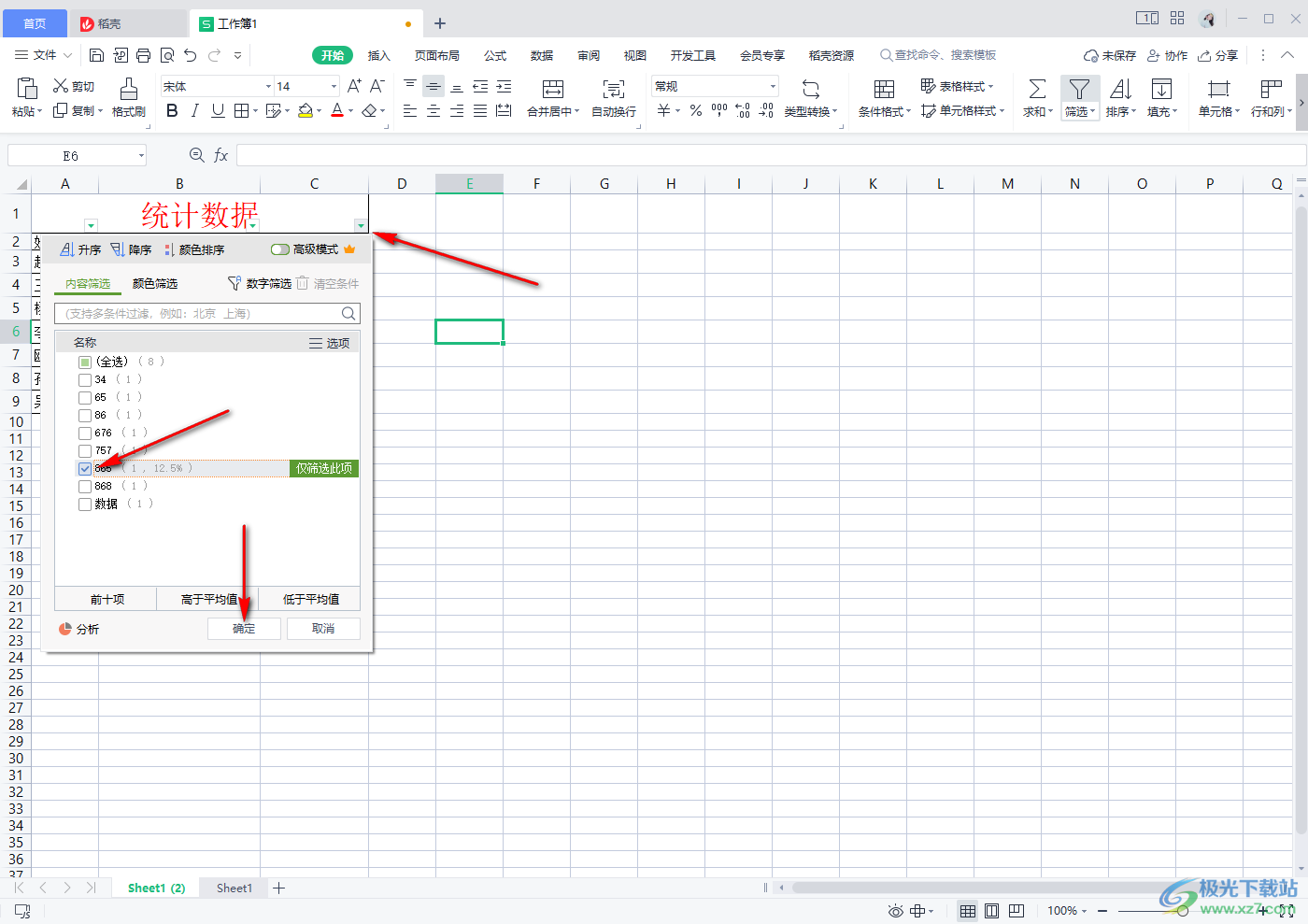Open the Formulas (公式) tab
Screen dimensions: 1308x924
[495, 55]
